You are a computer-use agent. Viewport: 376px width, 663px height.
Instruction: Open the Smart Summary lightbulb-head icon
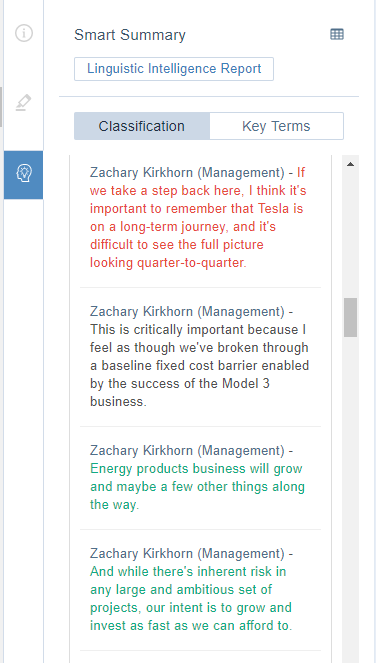[x=24, y=174]
